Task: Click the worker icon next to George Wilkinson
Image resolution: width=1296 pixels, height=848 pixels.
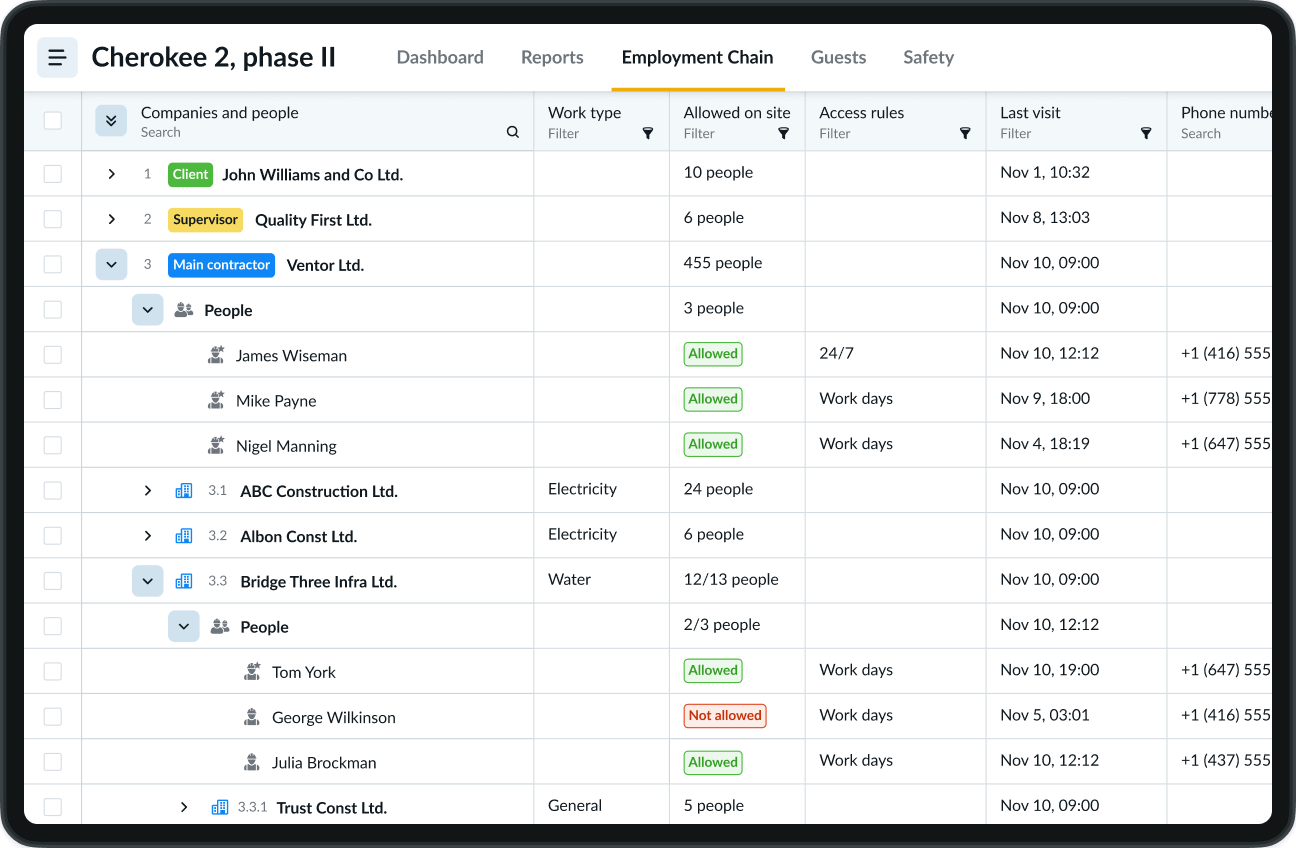Action: [x=252, y=717]
